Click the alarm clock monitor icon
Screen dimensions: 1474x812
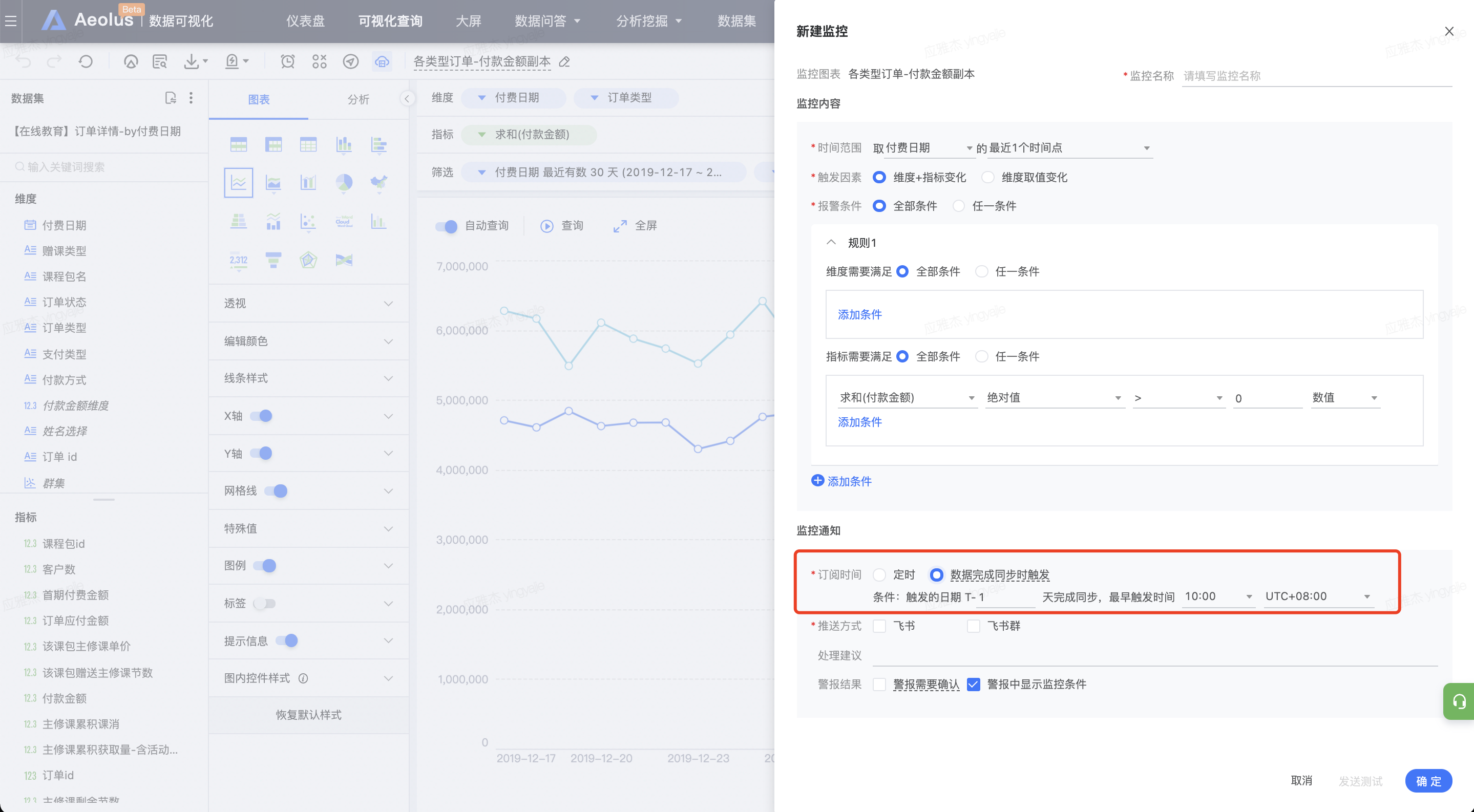(x=288, y=61)
